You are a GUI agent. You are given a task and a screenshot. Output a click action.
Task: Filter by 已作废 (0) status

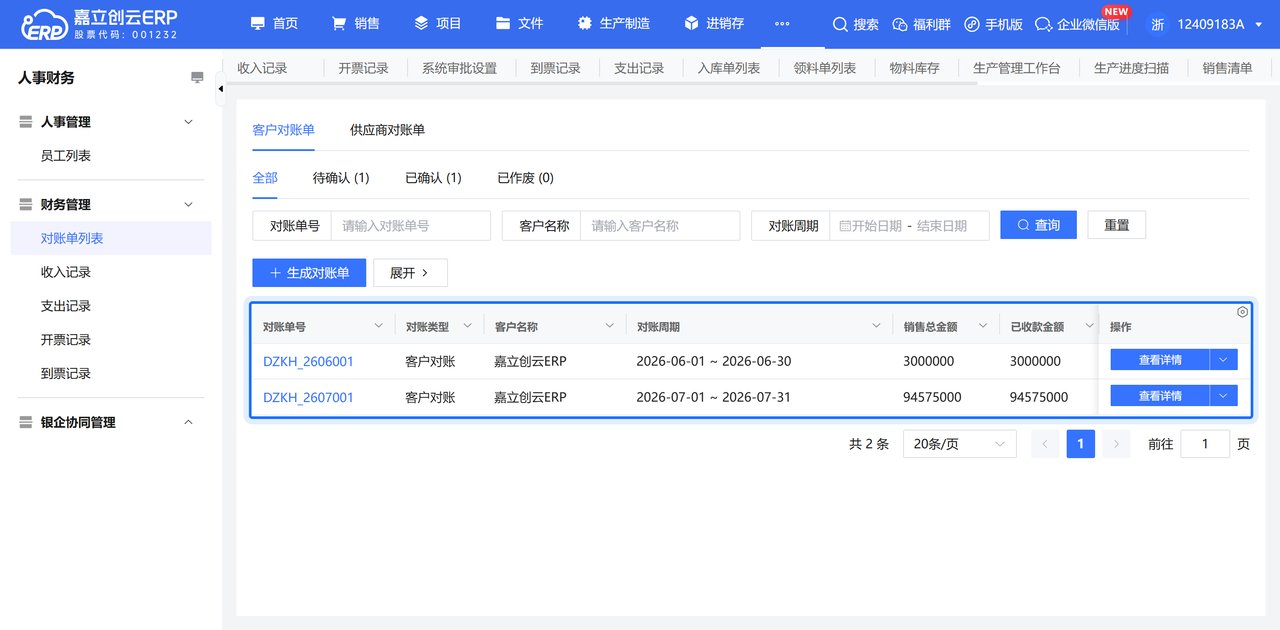pyautogui.click(x=525, y=178)
